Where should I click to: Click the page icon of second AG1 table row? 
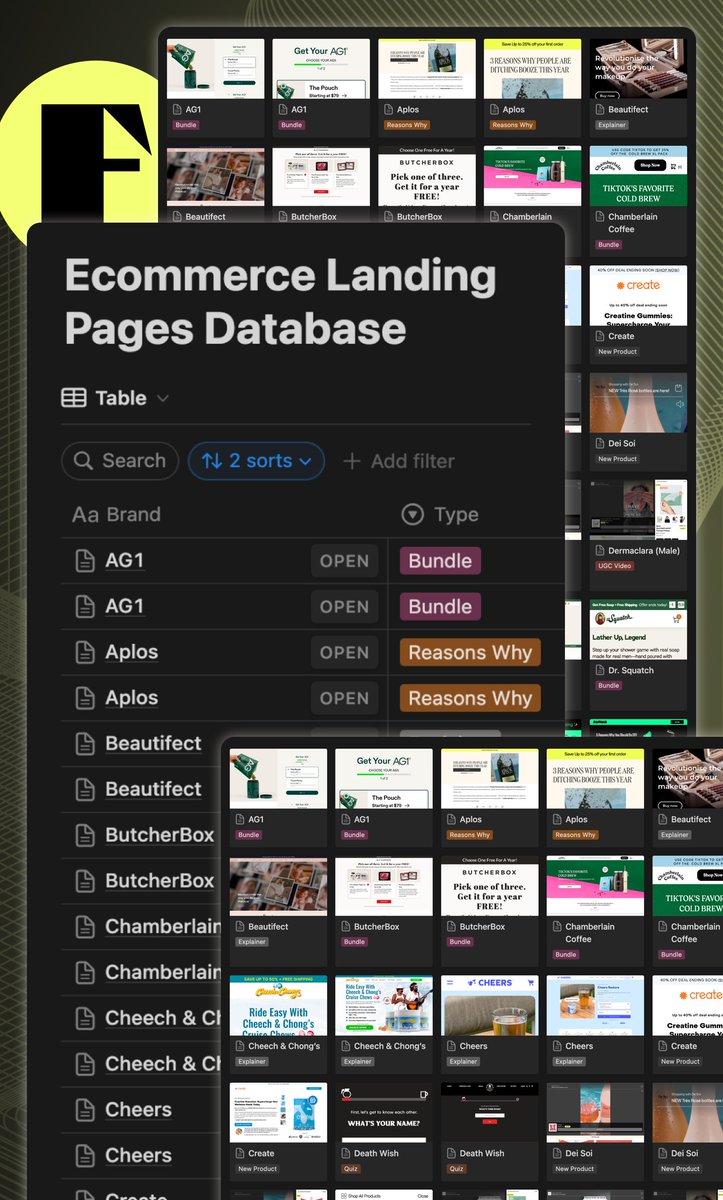(86, 606)
